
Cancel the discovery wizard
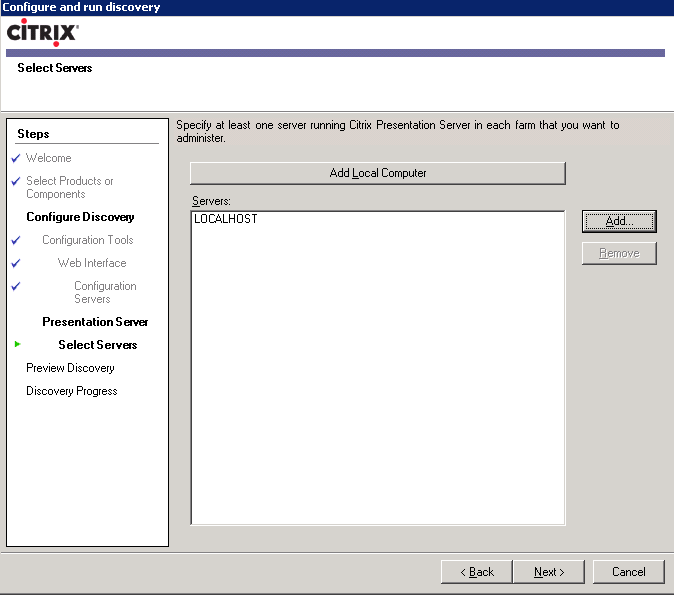coord(628,572)
